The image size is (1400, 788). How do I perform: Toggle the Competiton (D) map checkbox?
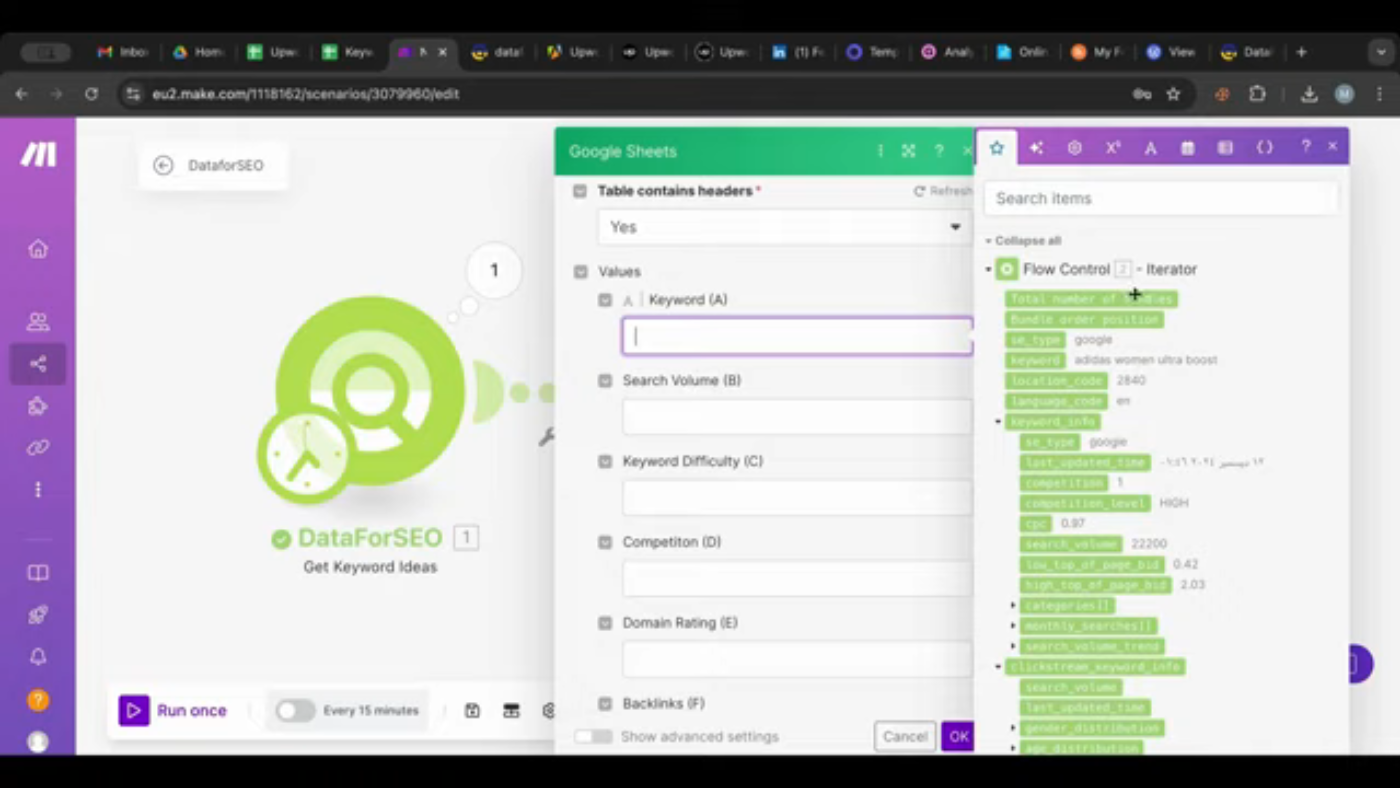pos(605,542)
